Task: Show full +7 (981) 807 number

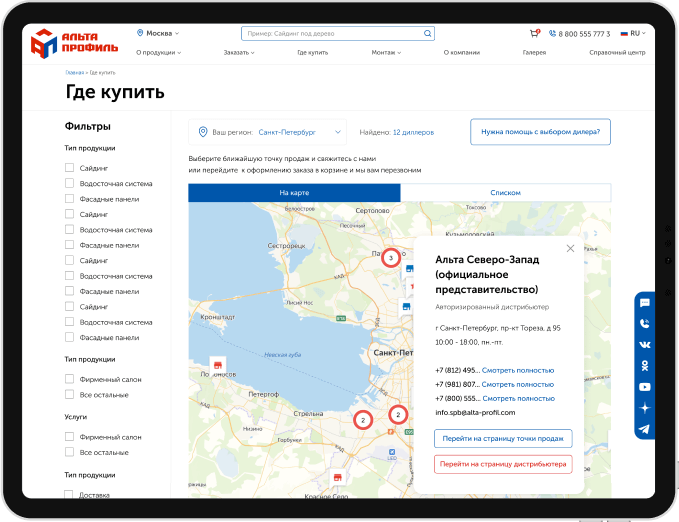Action: pyautogui.click(x=518, y=385)
